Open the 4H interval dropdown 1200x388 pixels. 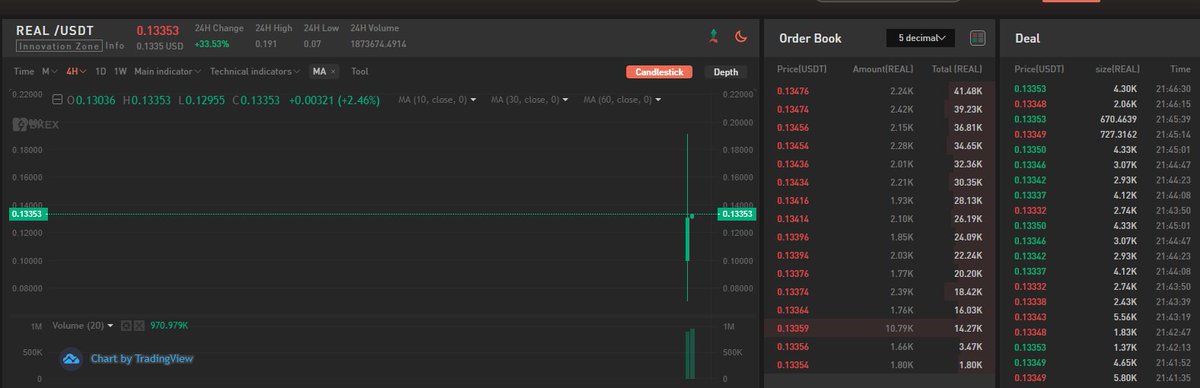click(76, 72)
